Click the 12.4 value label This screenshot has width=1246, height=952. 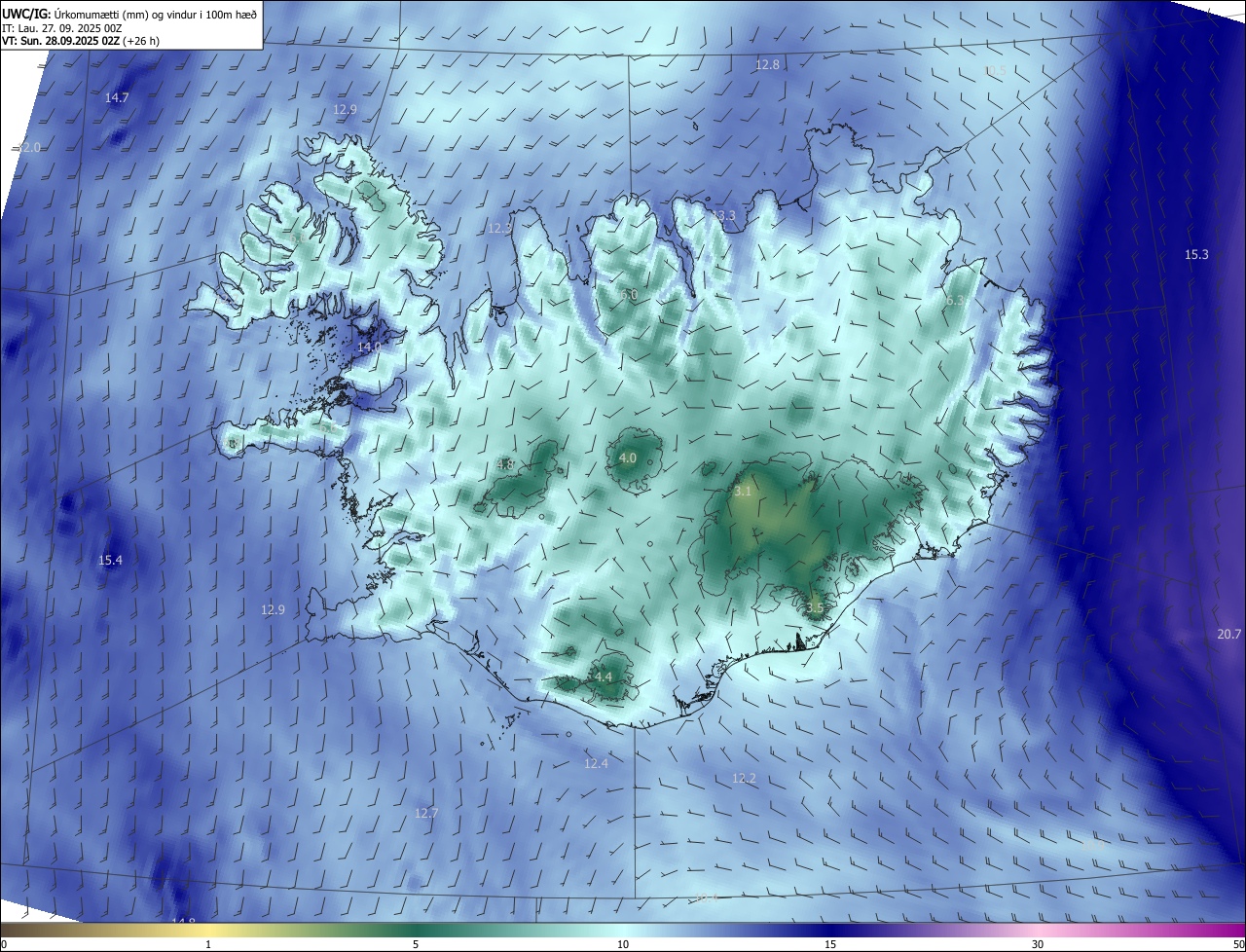(596, 763)
